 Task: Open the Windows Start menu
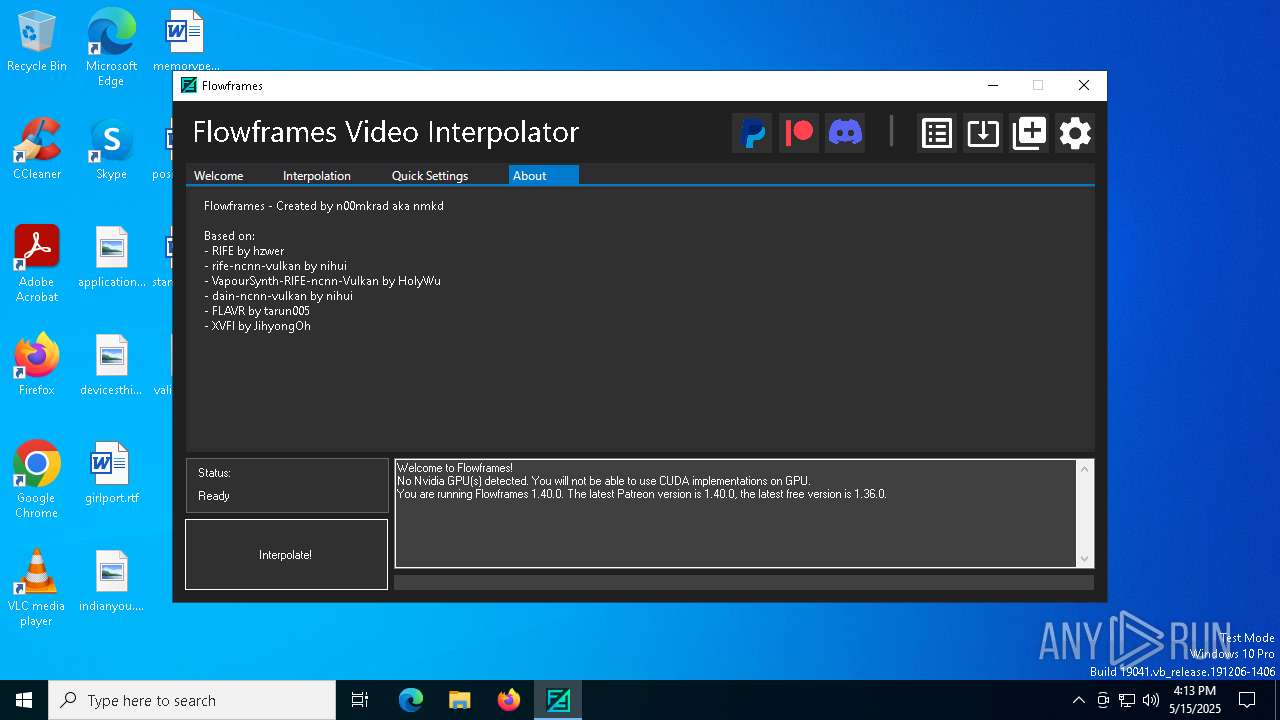[24, 700]
